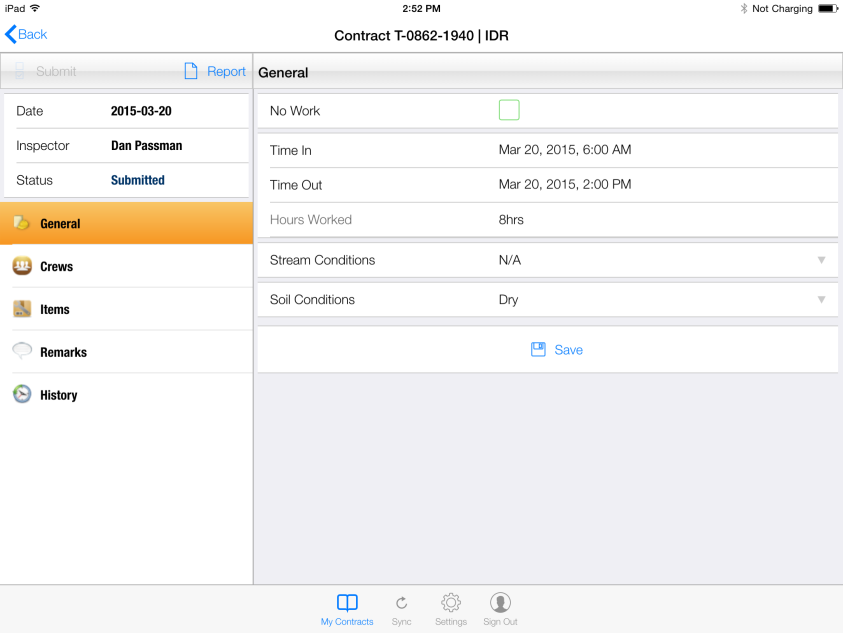Open Settings gear in bottom bar

point(451,602)
